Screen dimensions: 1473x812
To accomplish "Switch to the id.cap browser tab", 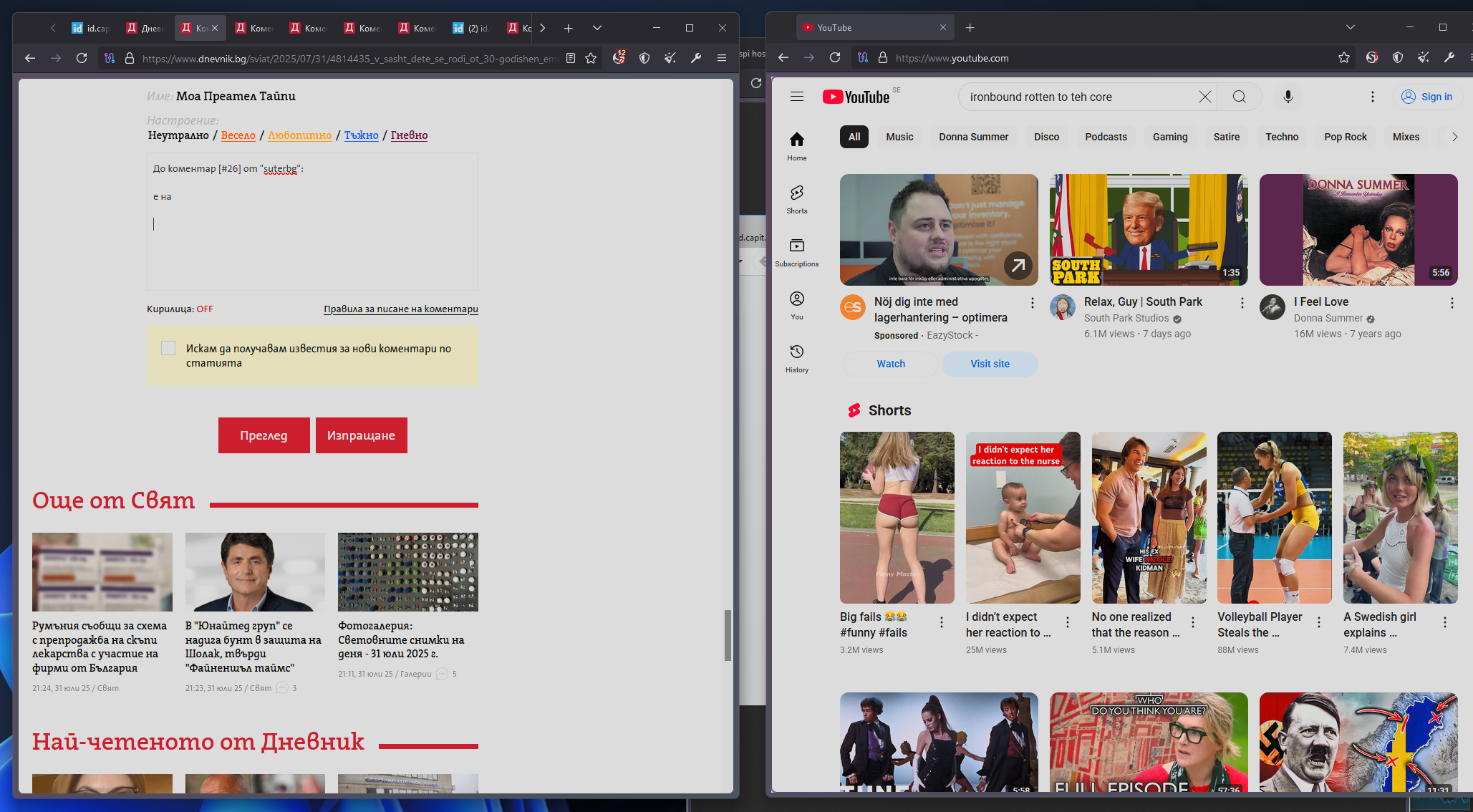I will tap(91, 28).
